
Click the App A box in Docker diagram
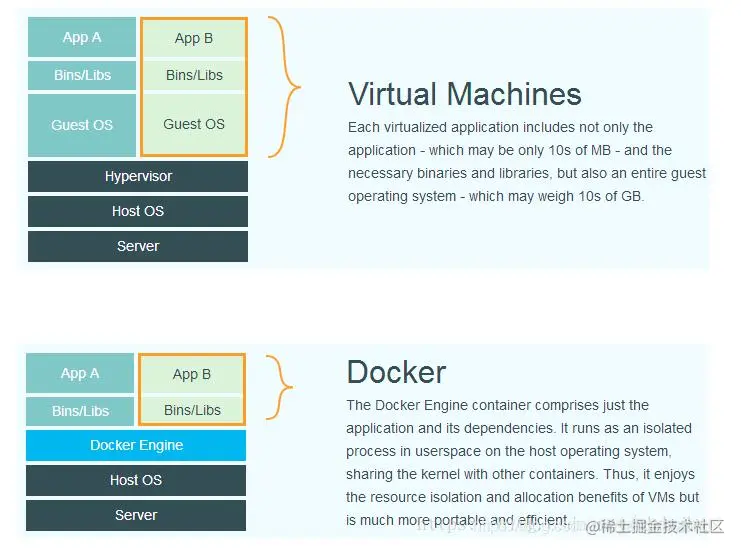(80, 373)
